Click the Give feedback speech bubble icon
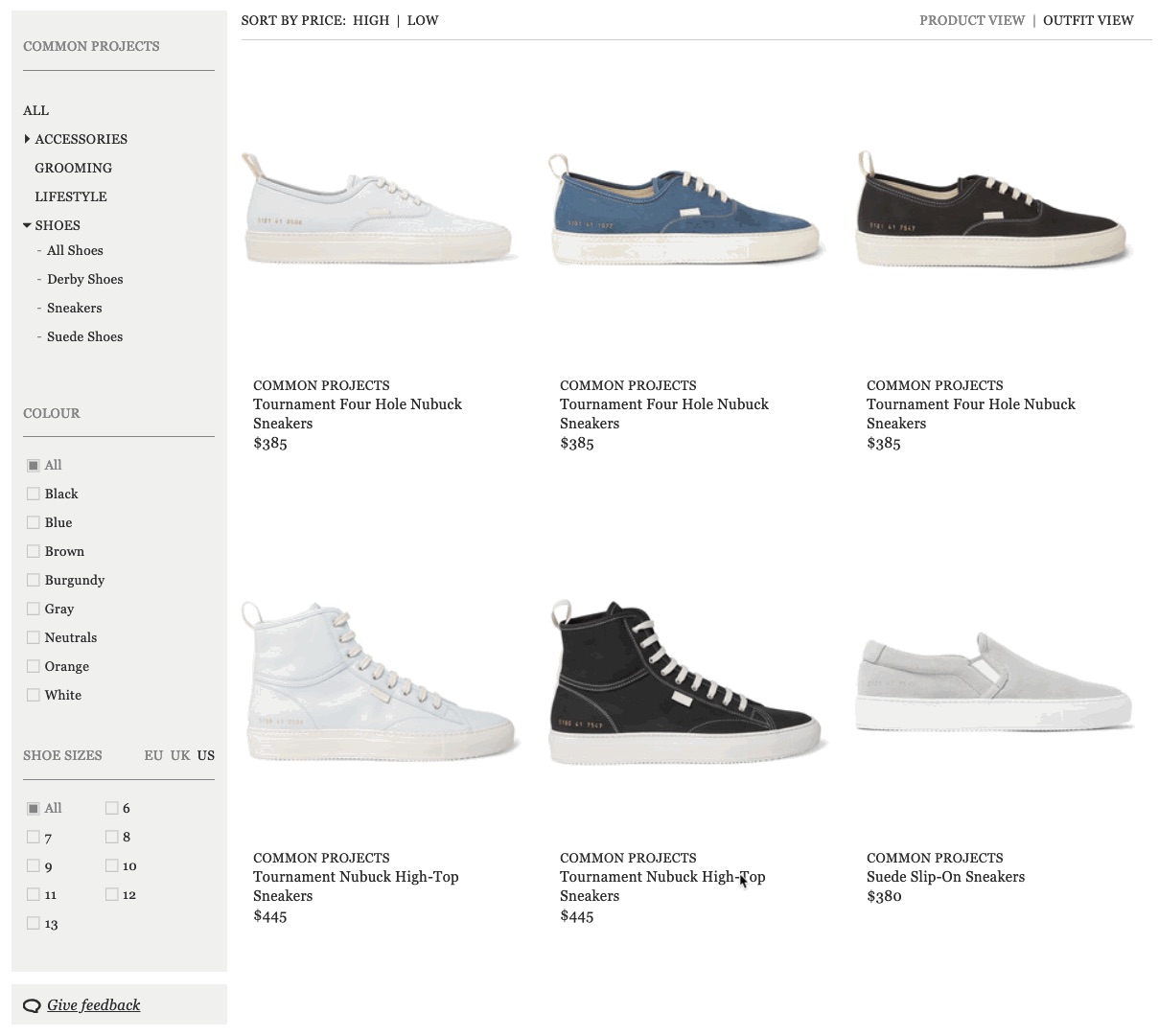 32,1005
